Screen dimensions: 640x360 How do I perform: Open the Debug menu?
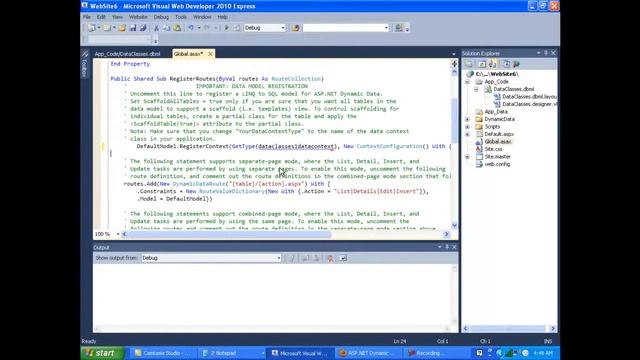[x=161, y=17]
